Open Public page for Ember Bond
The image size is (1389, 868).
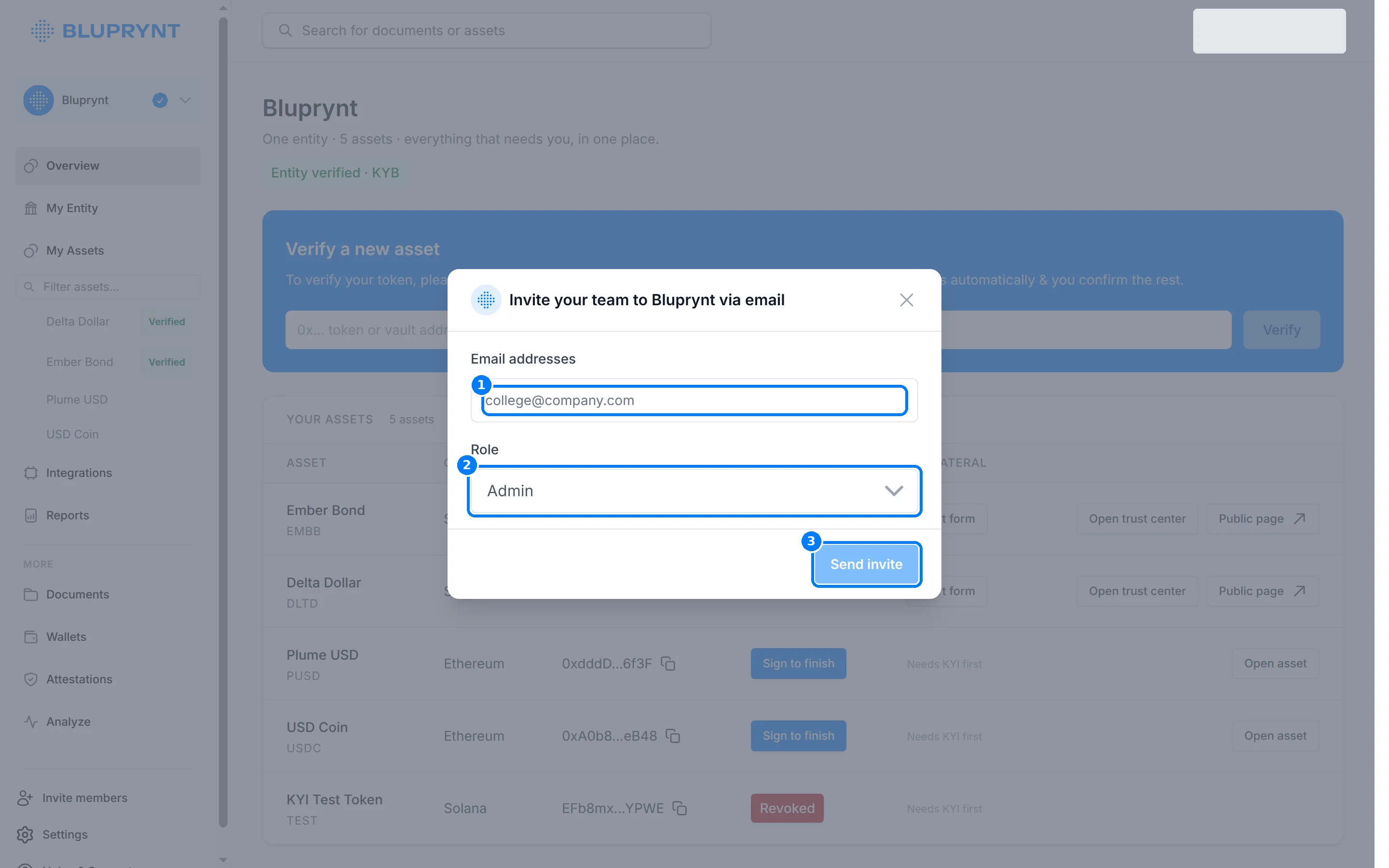point(1262,518)
